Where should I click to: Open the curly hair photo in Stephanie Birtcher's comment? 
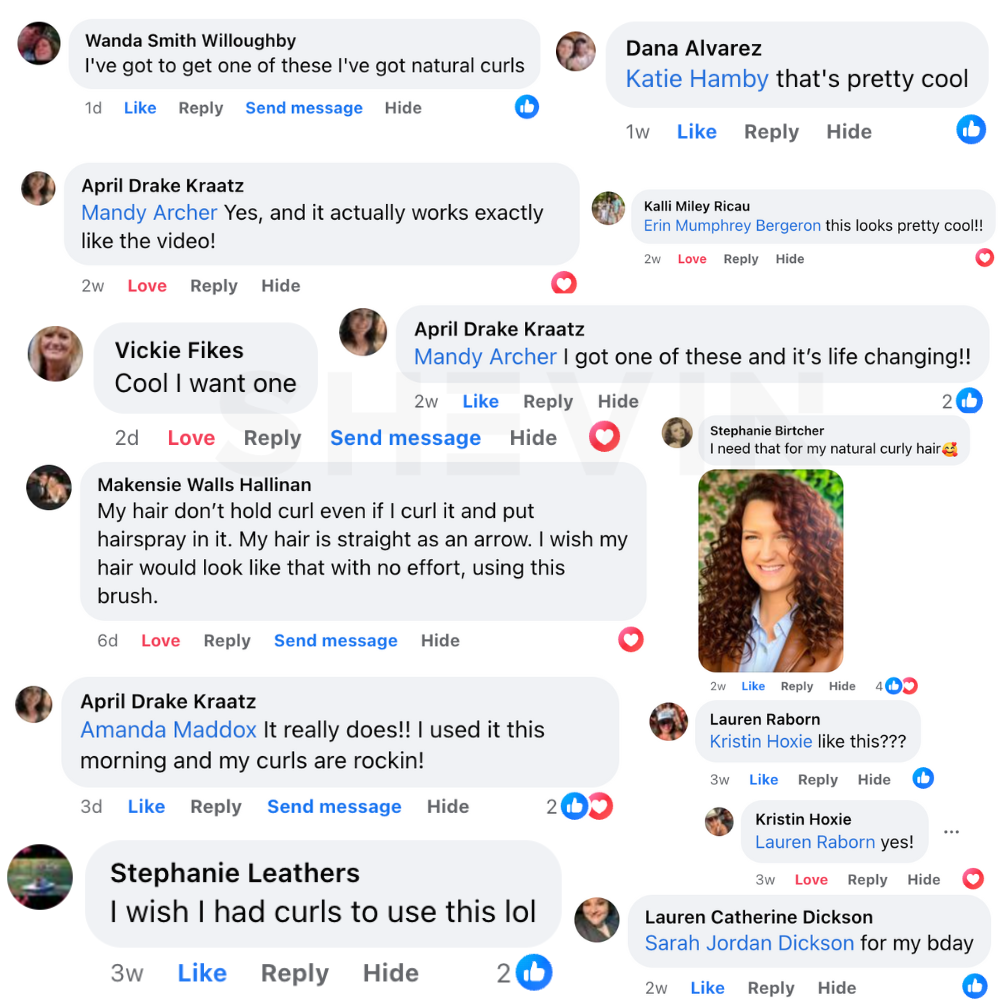tap(770, 570)
